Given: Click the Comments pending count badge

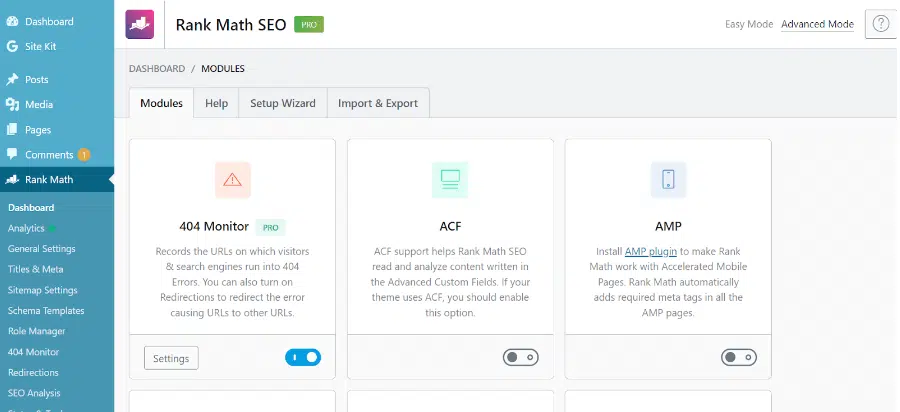Looking at the screenshot, I should coord(83,155).
